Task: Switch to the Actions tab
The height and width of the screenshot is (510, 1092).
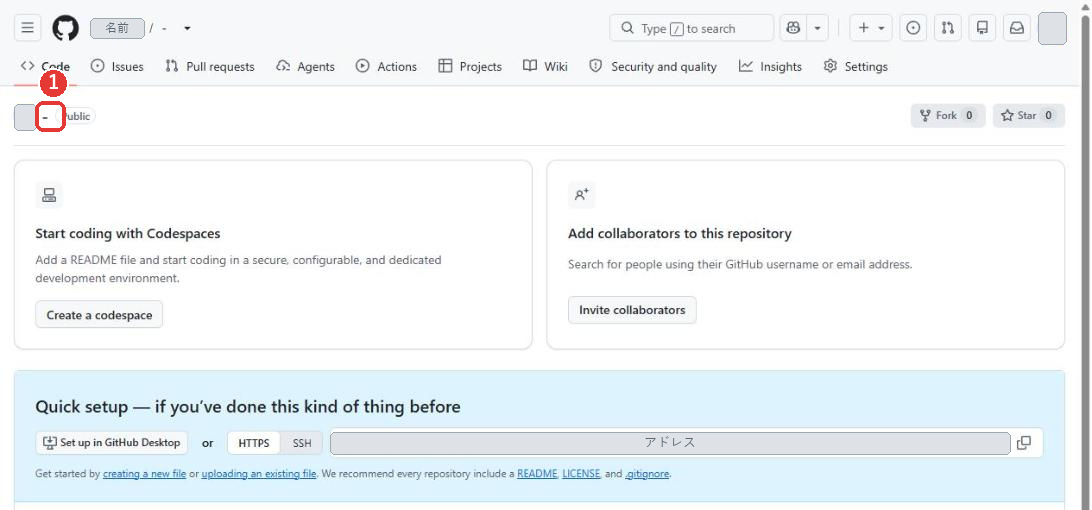Action: tap(387, 66)
